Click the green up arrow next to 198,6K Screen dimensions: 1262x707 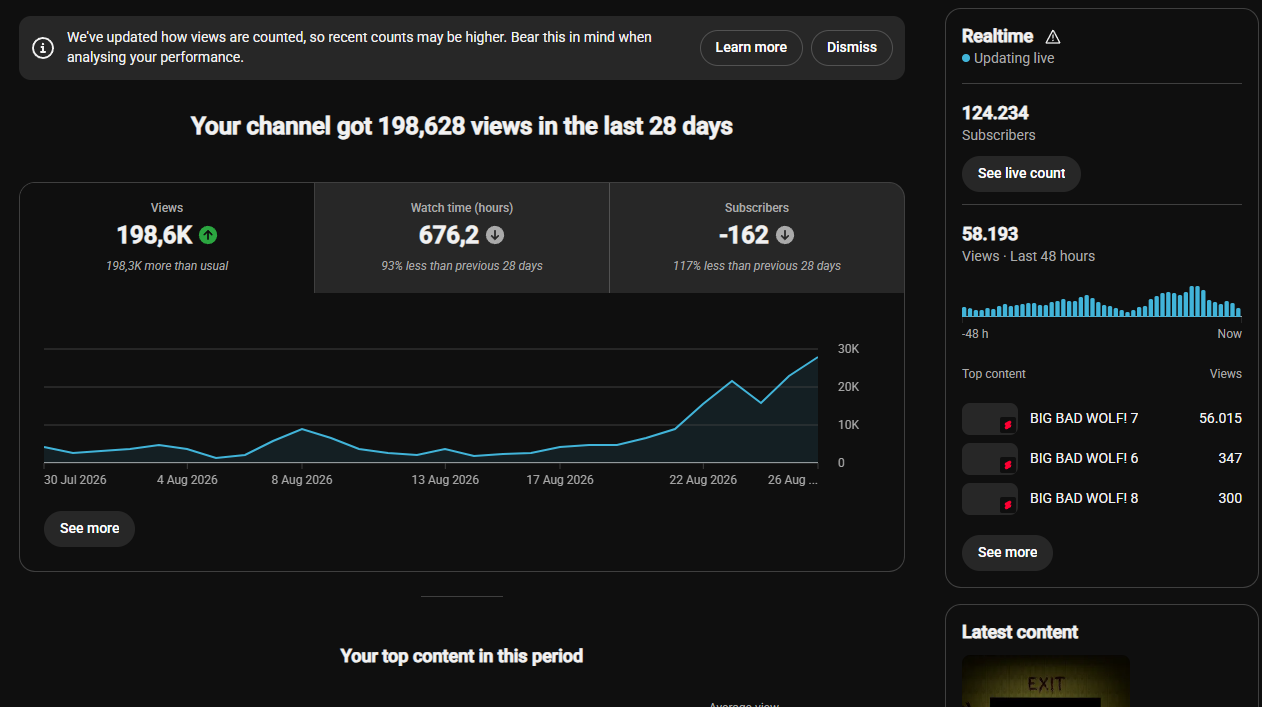tap(208, 235)
